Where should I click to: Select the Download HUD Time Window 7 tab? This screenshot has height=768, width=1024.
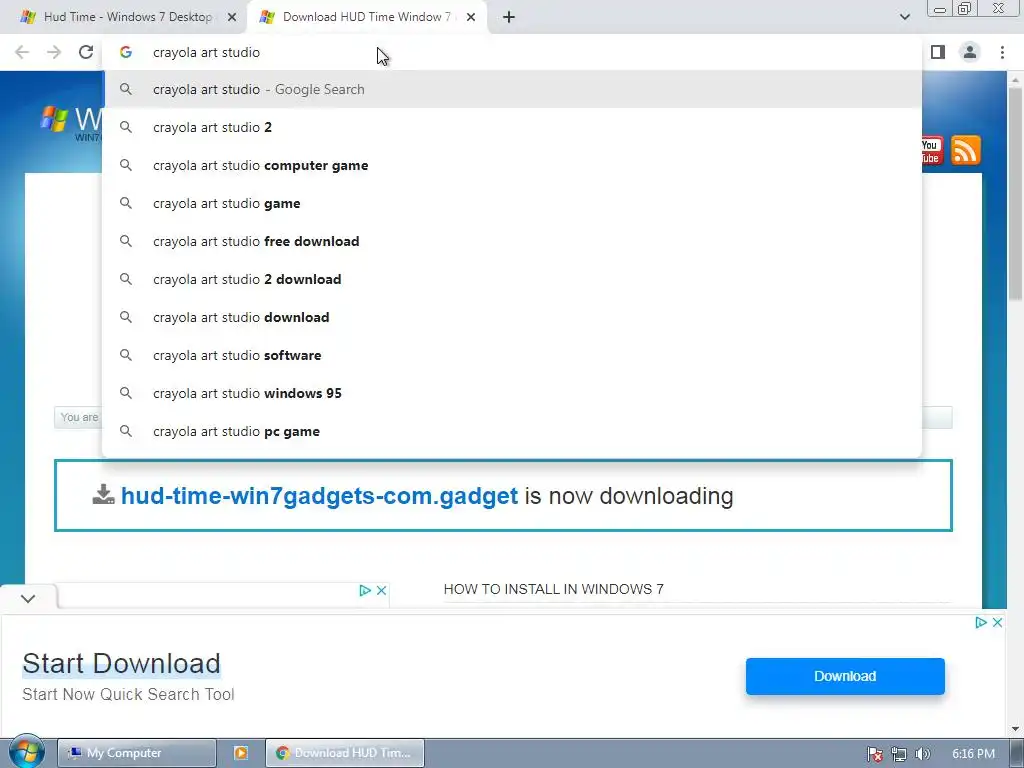366,17
